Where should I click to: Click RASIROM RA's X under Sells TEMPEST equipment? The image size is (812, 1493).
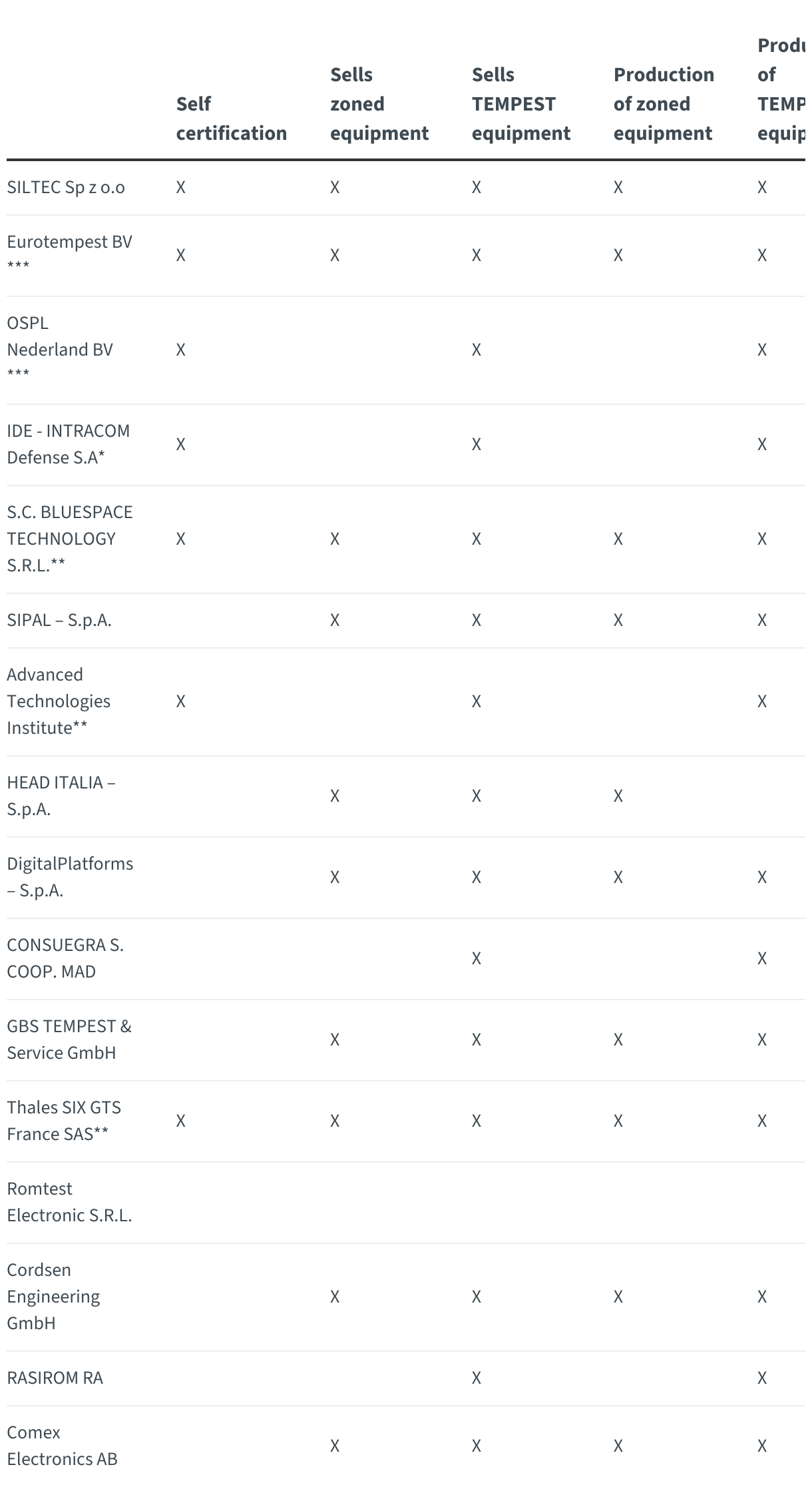477,1378
